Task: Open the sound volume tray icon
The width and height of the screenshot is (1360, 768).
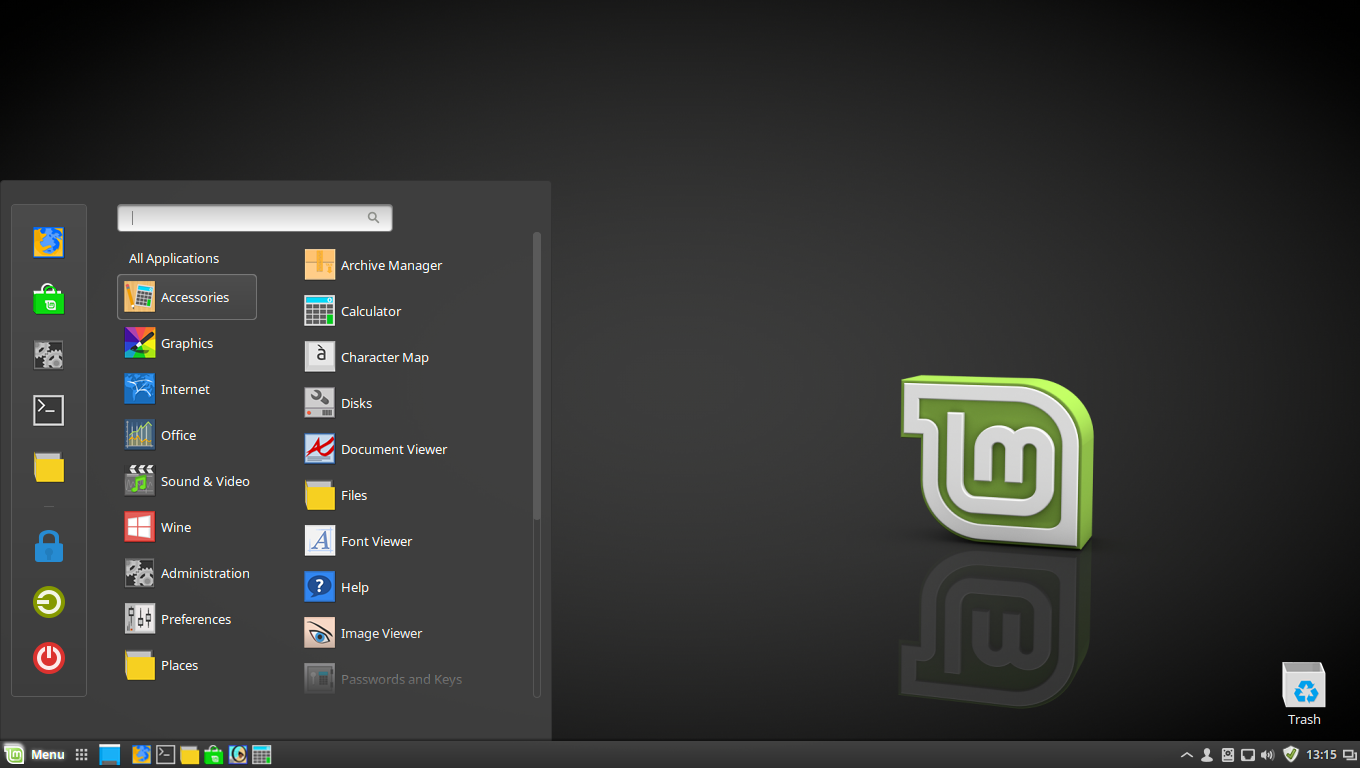Action: pos(1268,755)
